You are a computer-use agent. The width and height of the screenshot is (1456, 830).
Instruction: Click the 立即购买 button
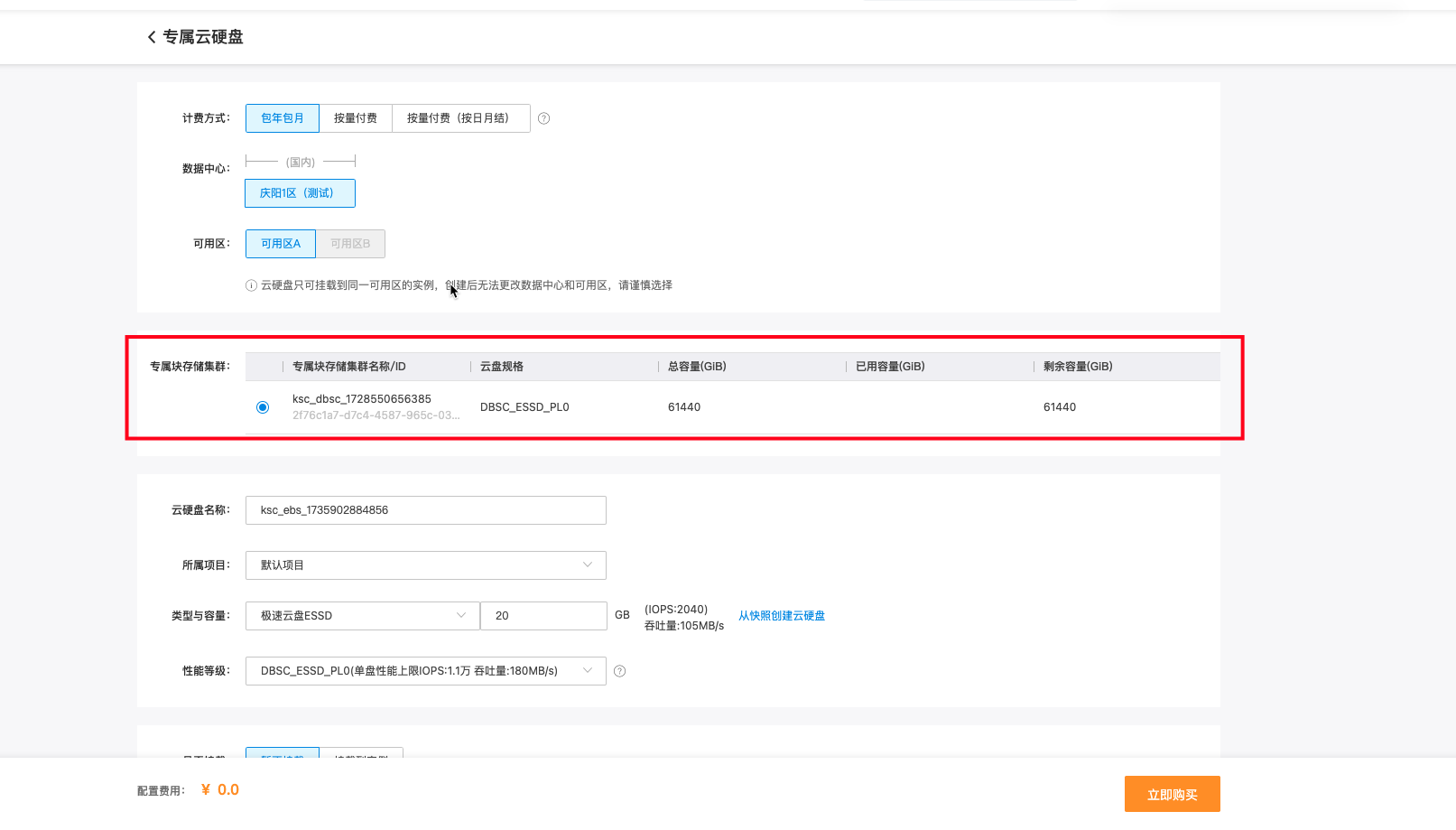(1173, 795)
